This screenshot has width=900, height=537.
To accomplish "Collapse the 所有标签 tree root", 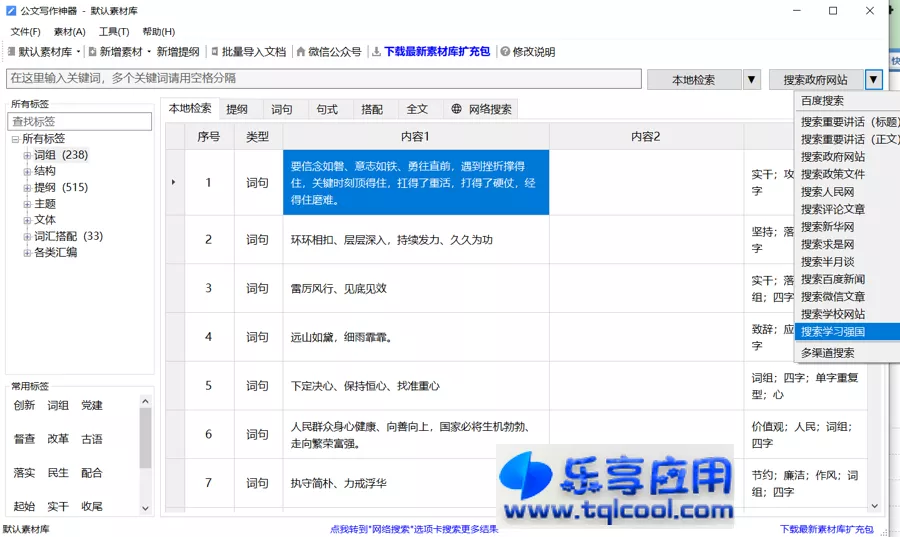I will (15, 139).
